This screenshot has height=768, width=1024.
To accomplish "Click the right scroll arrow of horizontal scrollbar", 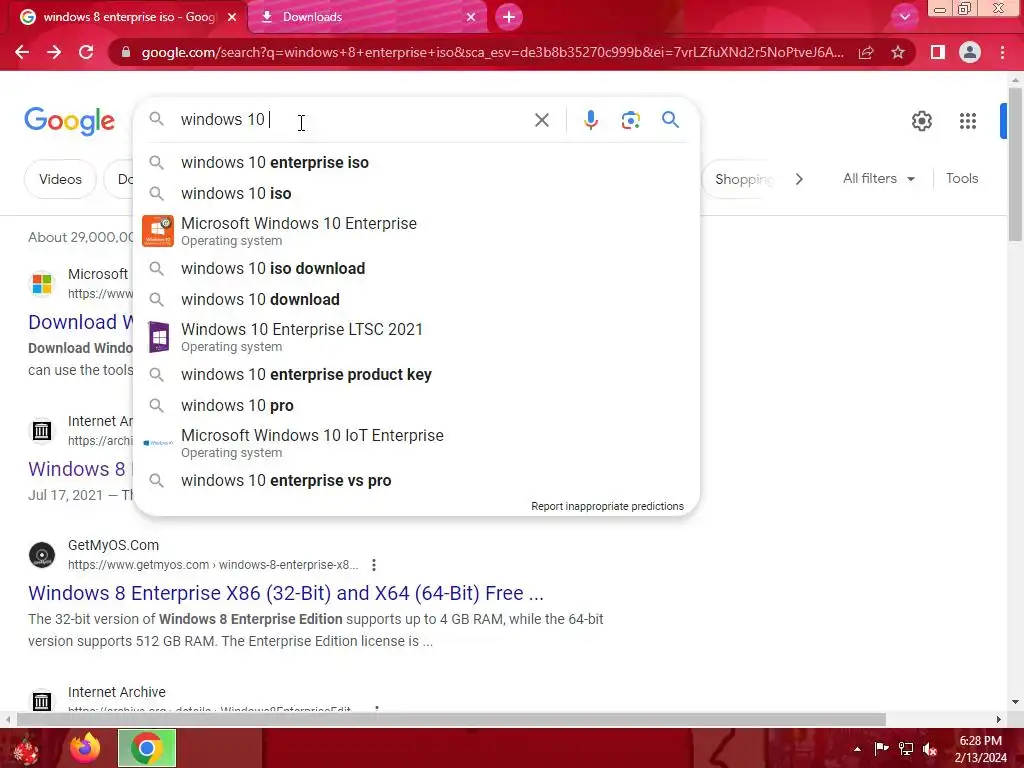I will (999, 720).
